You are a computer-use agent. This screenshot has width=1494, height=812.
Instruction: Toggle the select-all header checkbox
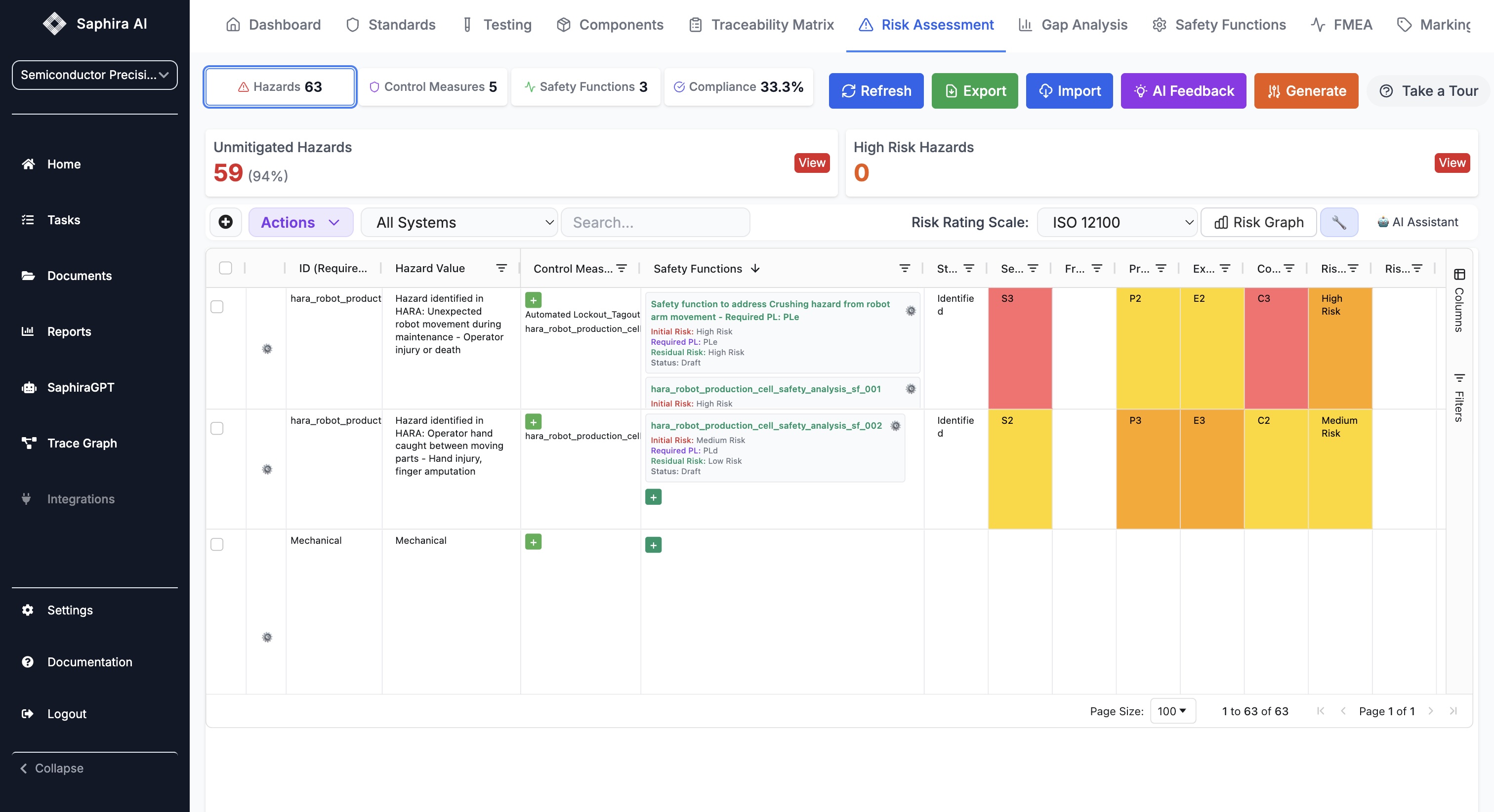click(x=226, y=268)
